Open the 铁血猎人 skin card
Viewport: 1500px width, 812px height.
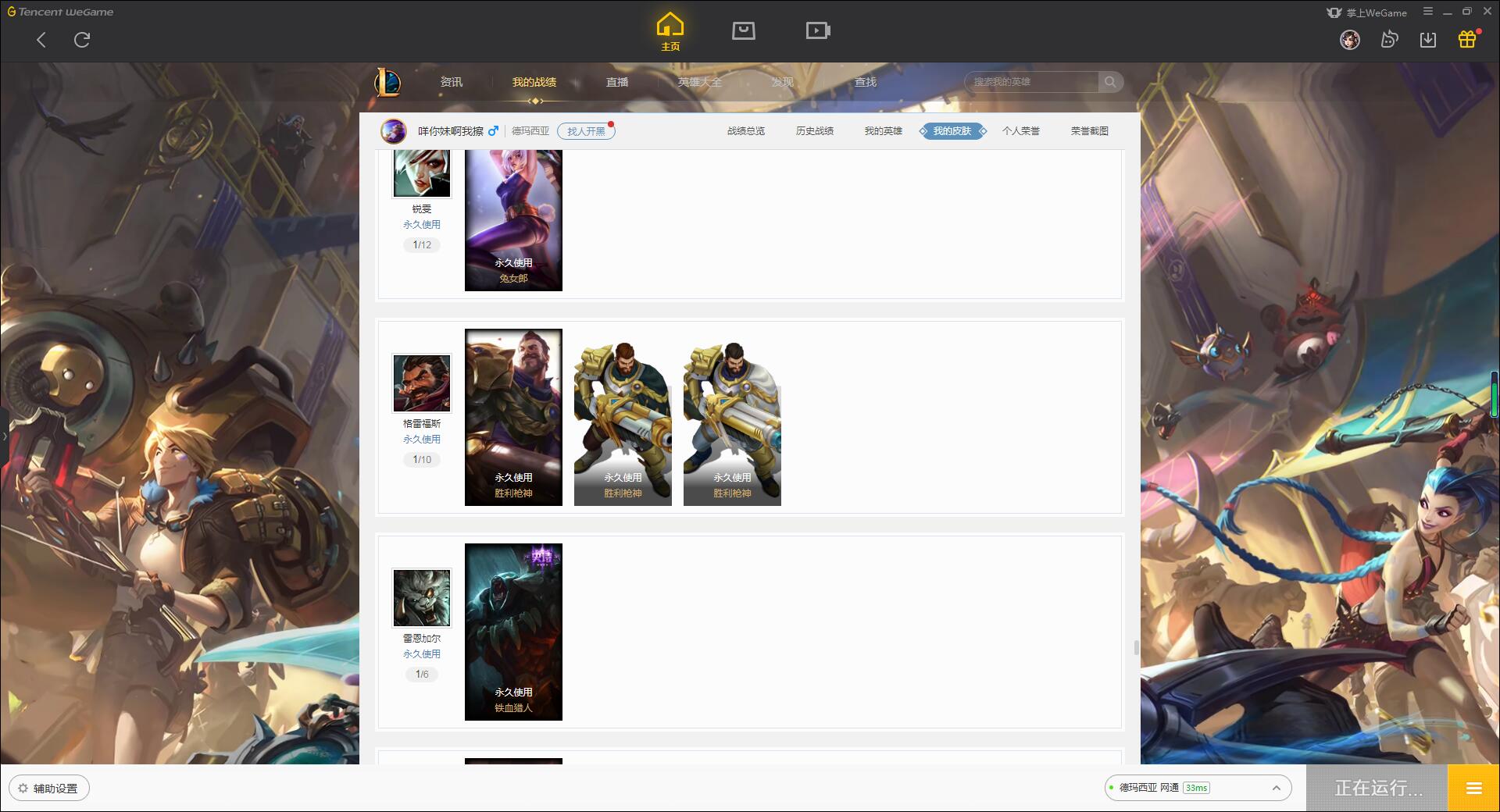coord(513,632)
